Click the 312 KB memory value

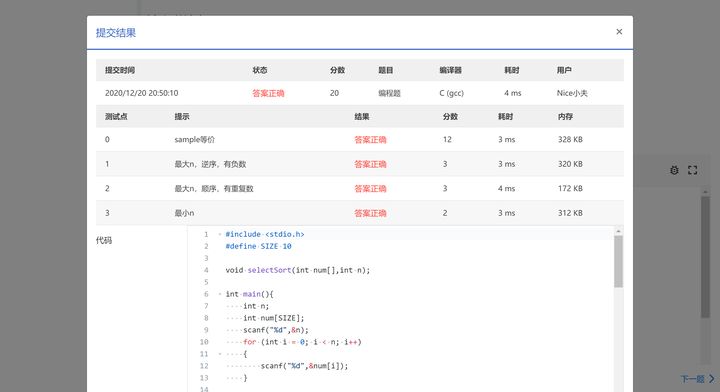pos(570,213)
